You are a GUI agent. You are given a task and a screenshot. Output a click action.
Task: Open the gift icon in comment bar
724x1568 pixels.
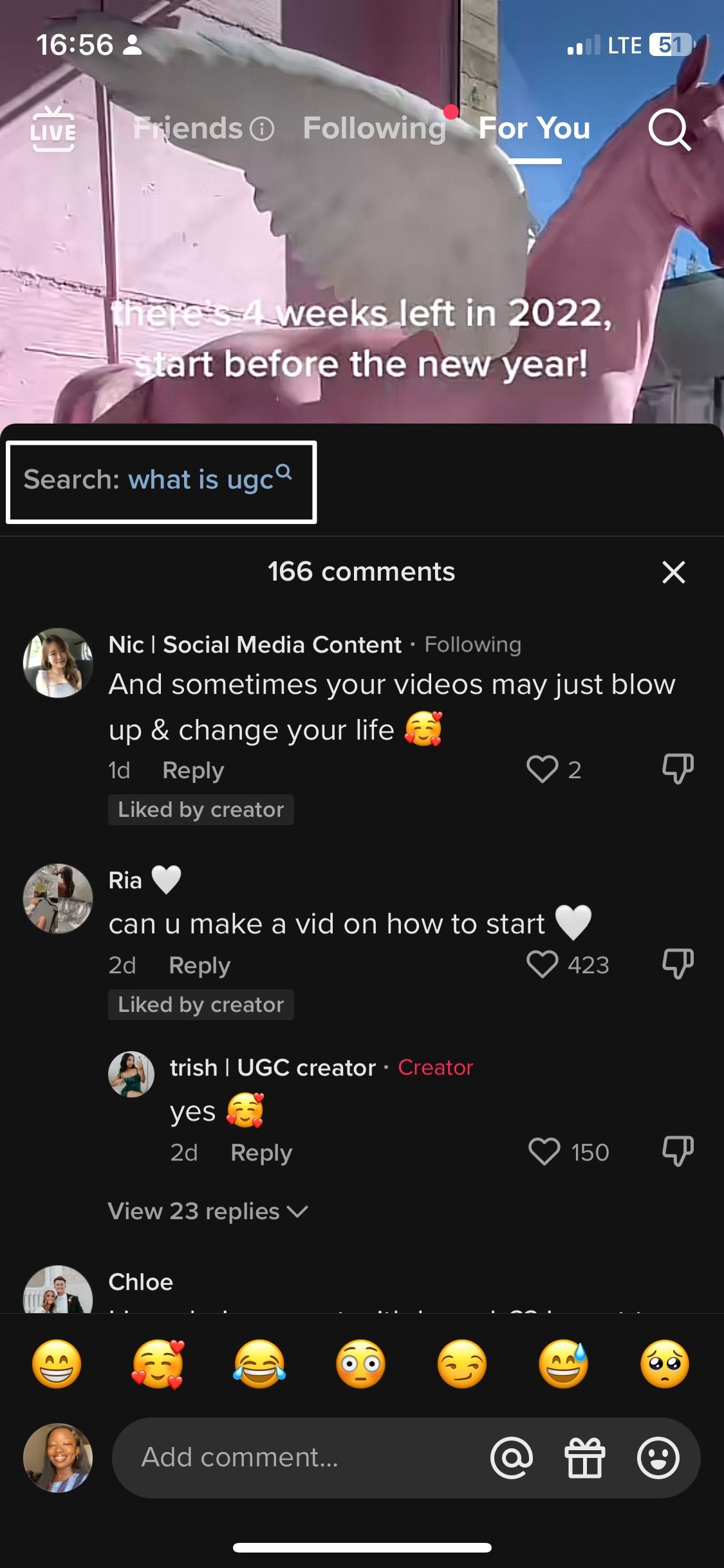[x=585, y=1458]
